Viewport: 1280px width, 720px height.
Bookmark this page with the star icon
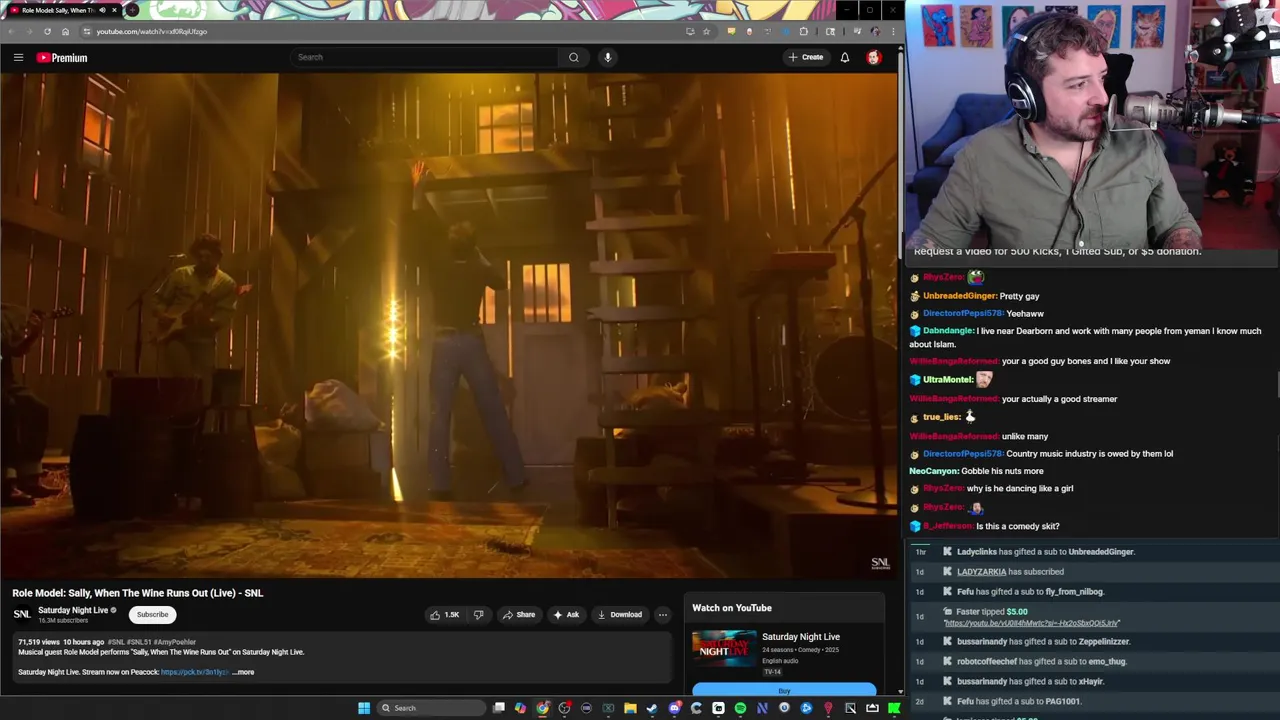[706, 31]
